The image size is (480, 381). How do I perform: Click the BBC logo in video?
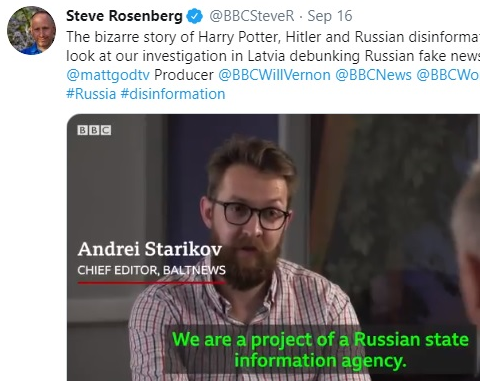[x=94, y=130]
